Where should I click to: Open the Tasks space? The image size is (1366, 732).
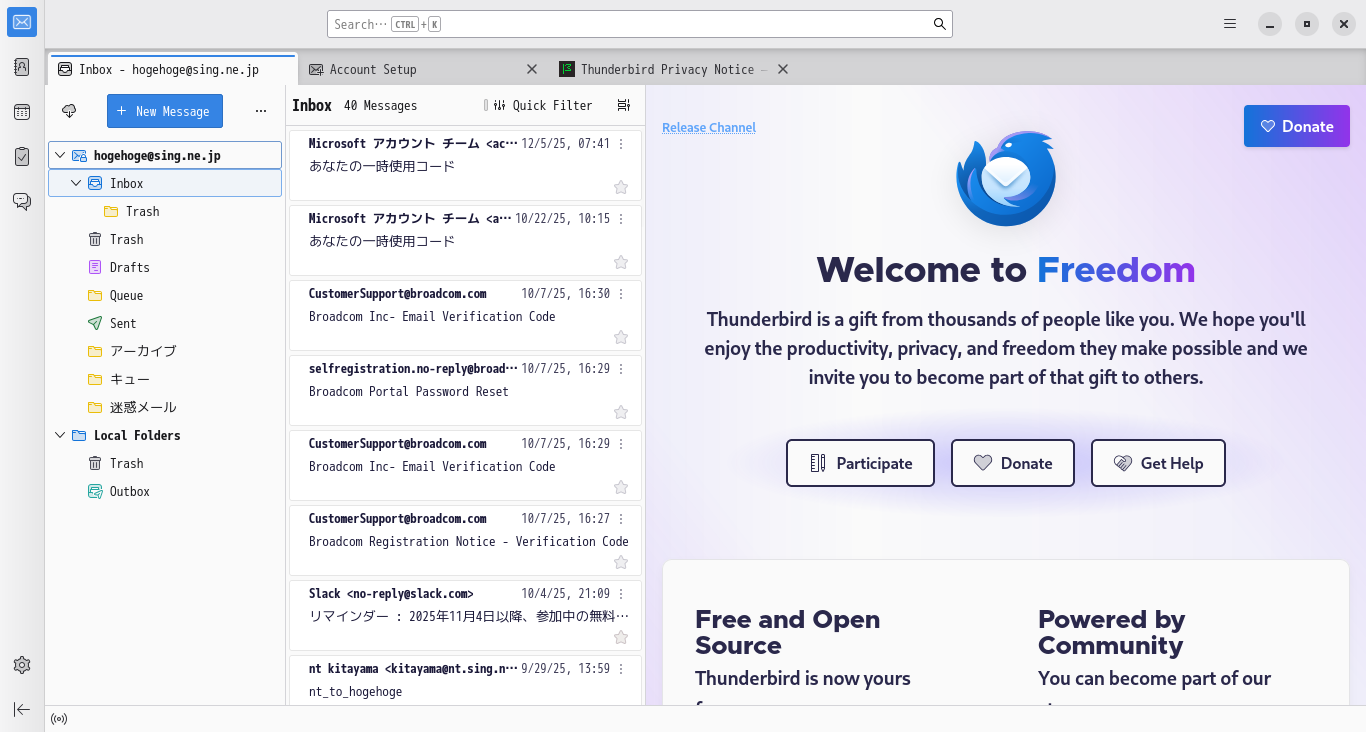click(22, 157)
